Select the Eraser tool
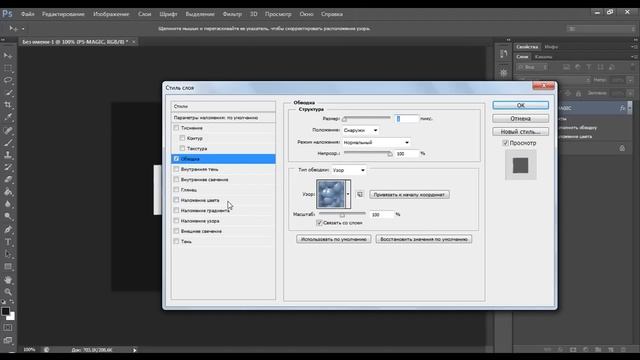640x360 pixels. [x=8, y=179]
